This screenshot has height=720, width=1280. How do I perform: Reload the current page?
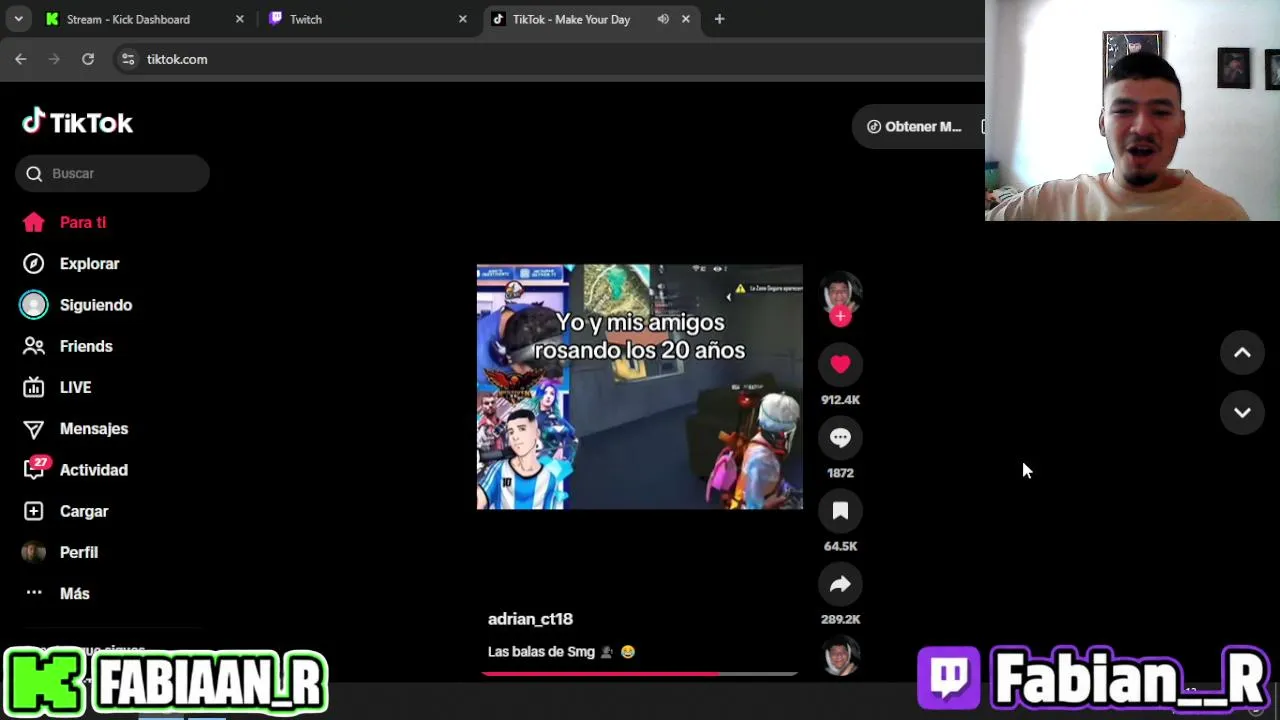(88, 60)
